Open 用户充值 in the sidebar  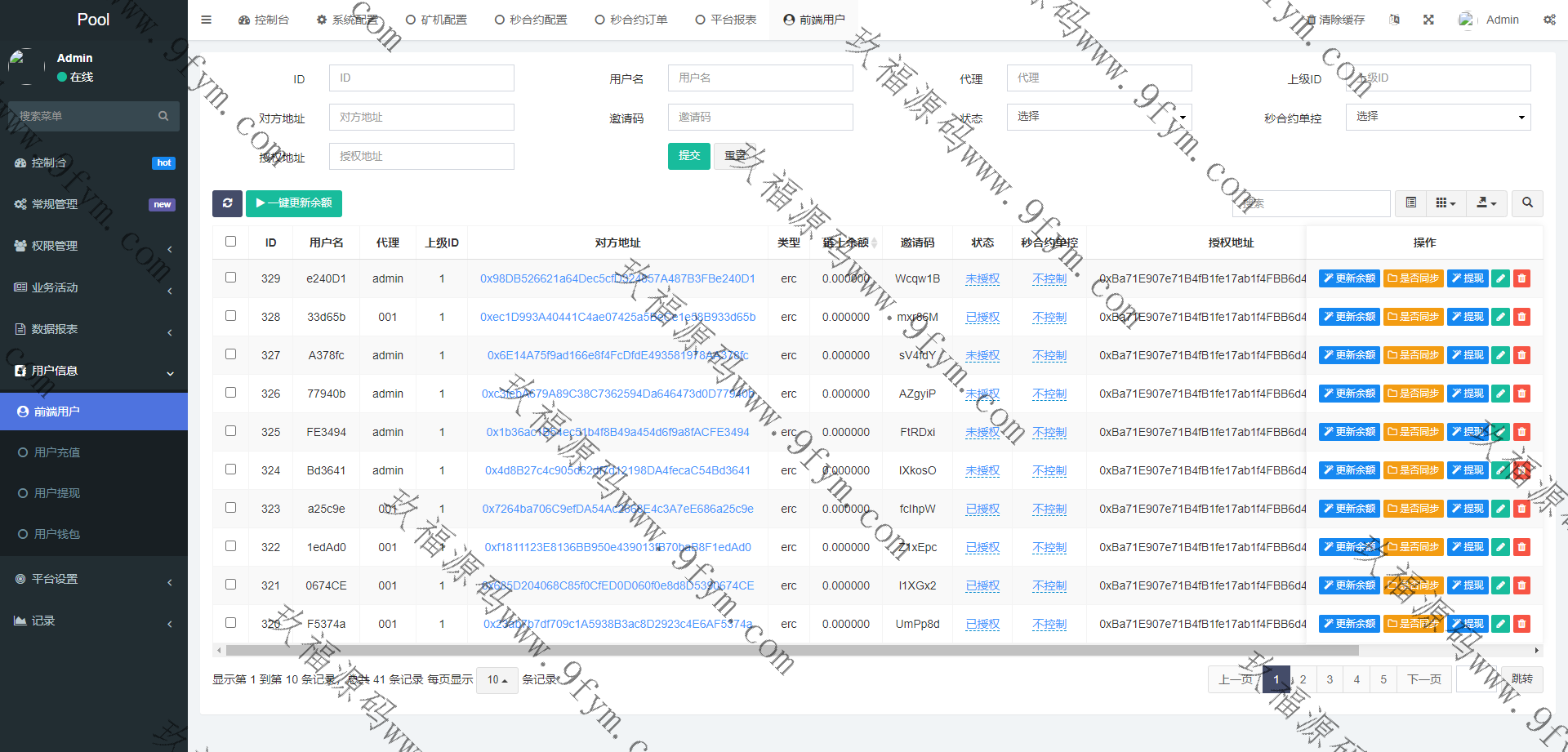click(x=57, y=452)
